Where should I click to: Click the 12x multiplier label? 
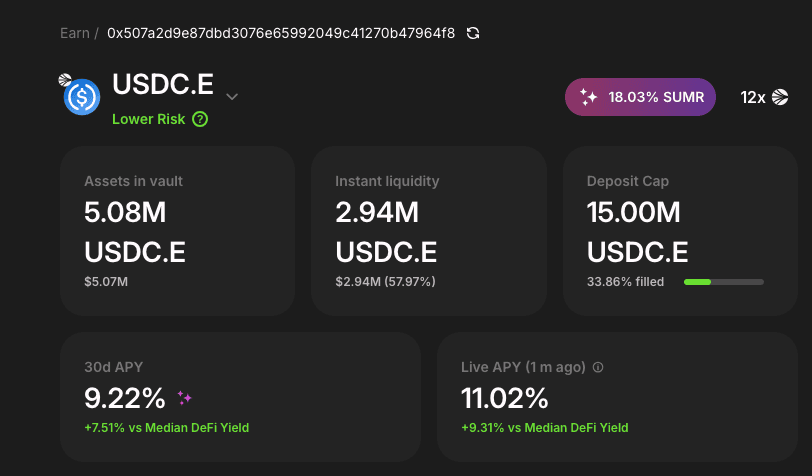coord(753,98)
